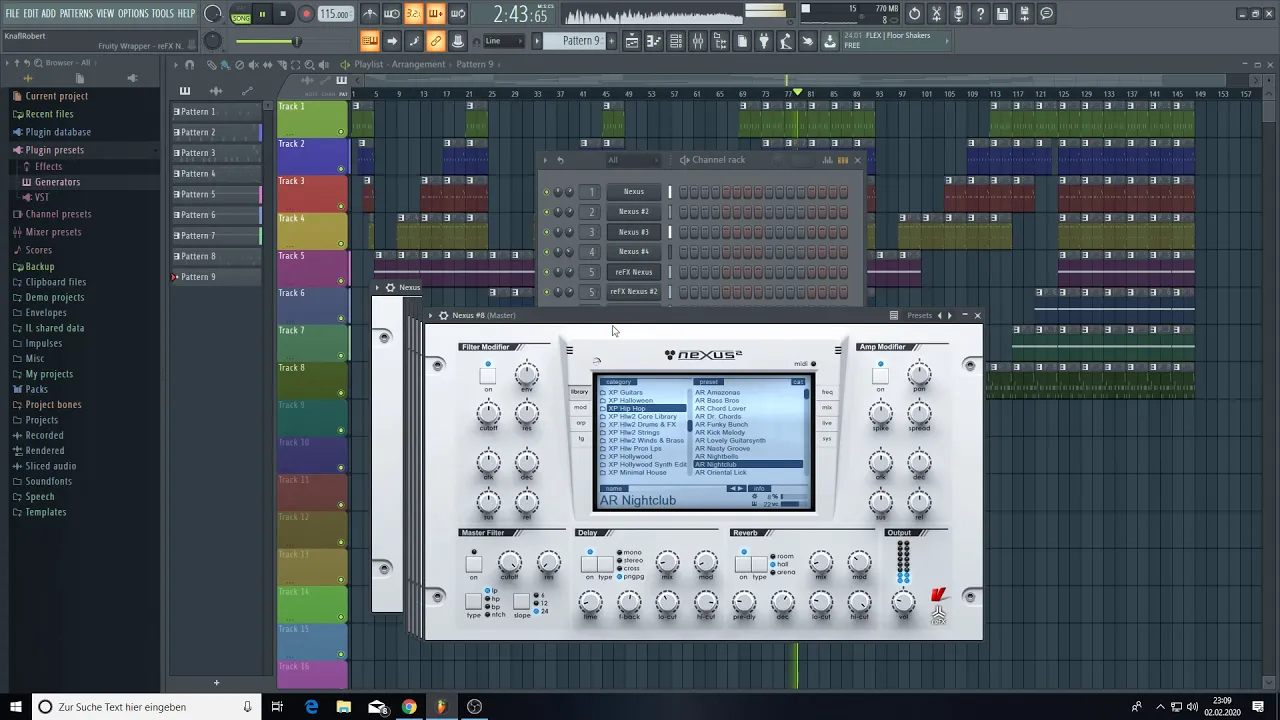
Task: Click the one-click recording microphone icon
Action: pyautogui.click(x=959, y=14)
